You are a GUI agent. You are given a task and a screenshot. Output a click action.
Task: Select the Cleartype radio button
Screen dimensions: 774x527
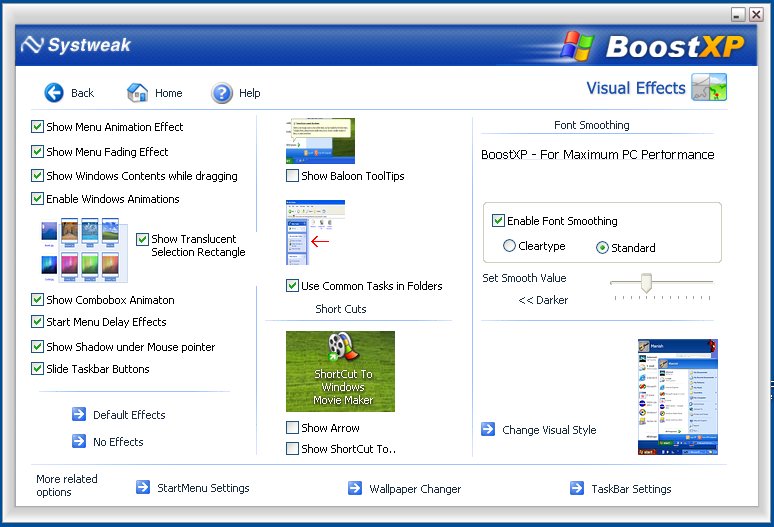(509, 246)
